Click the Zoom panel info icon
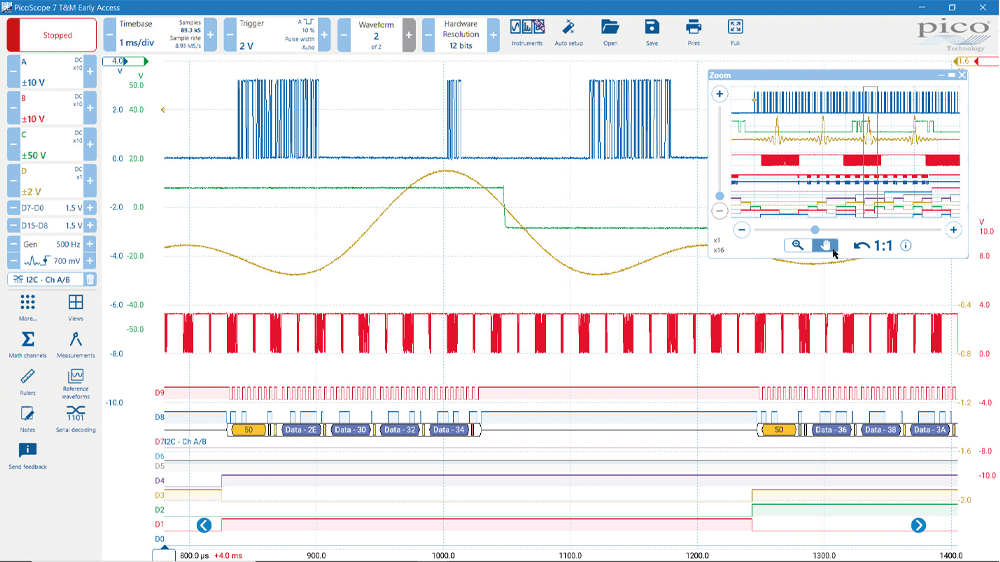 pos(906,246)
